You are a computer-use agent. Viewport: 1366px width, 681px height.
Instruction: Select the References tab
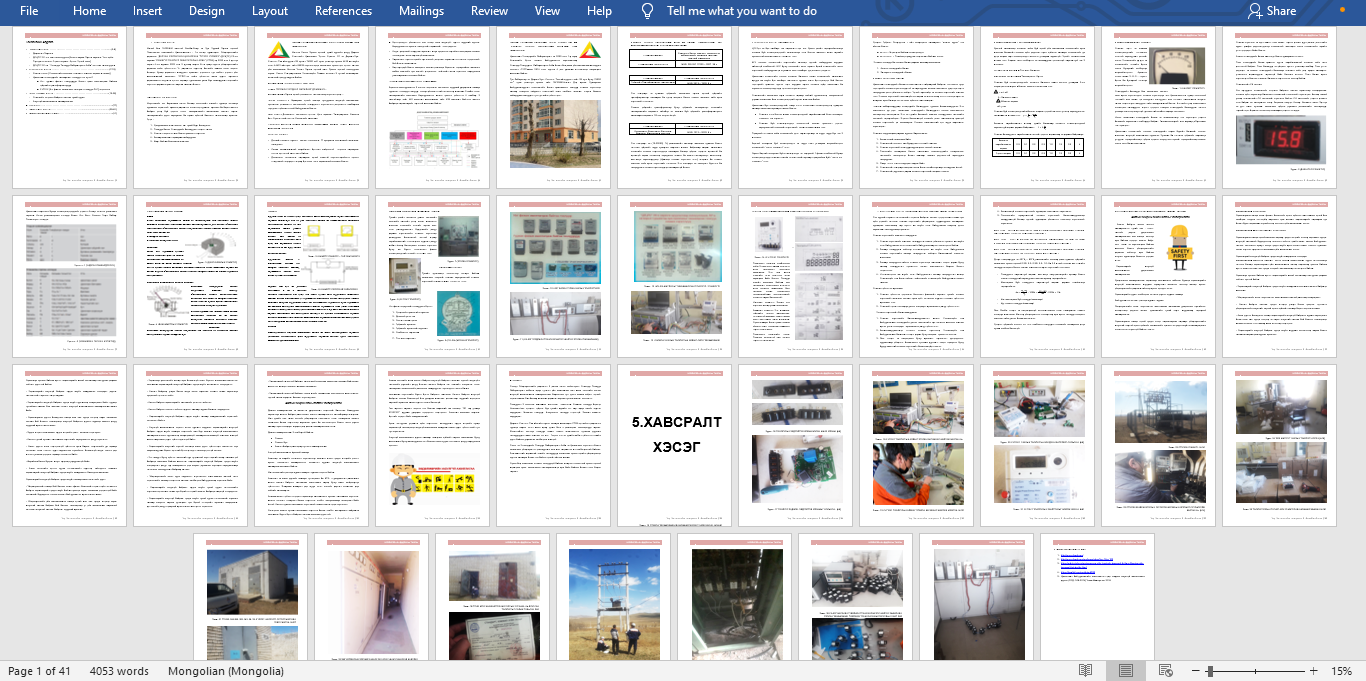(x=343, y=11)
